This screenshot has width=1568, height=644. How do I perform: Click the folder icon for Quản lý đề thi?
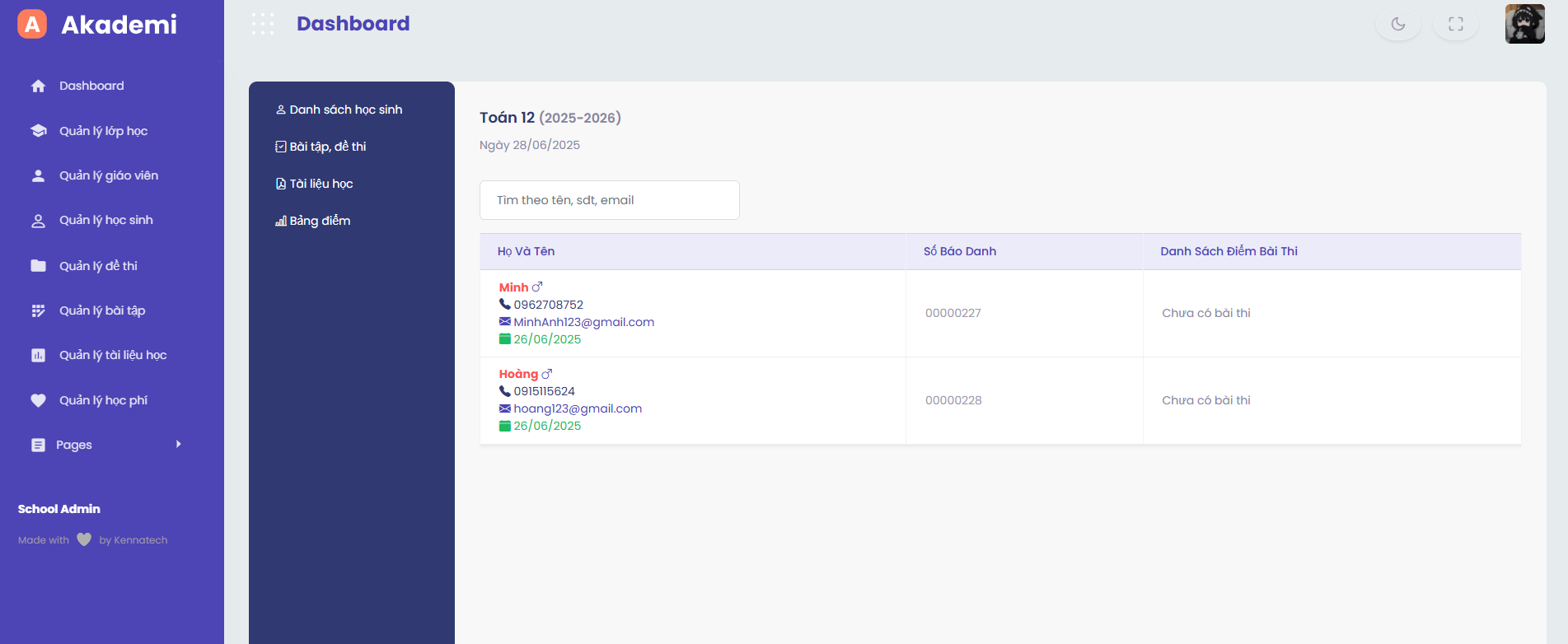tap(38, 265)
